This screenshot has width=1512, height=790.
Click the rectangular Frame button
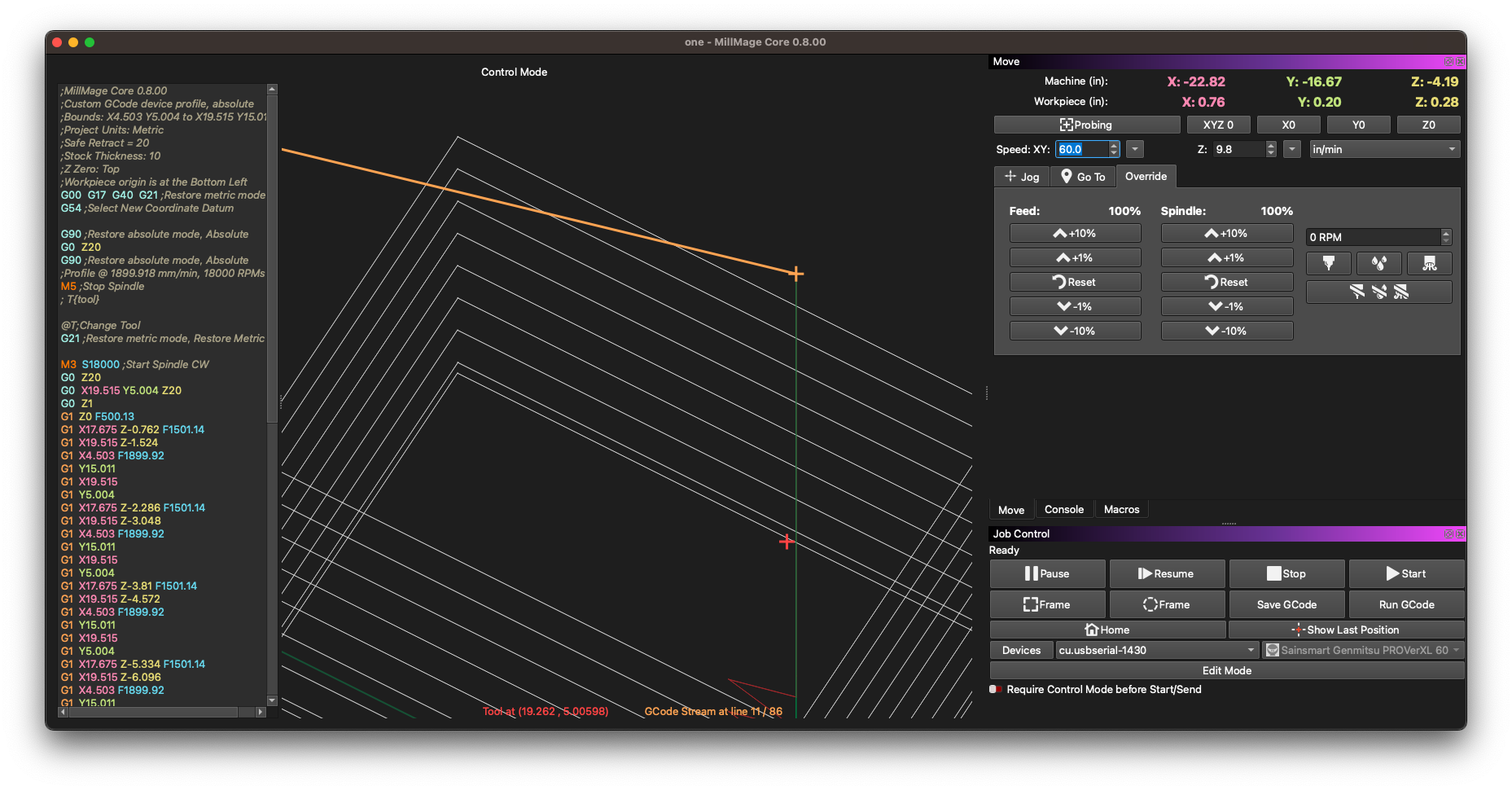click(x=1047, y=604)
